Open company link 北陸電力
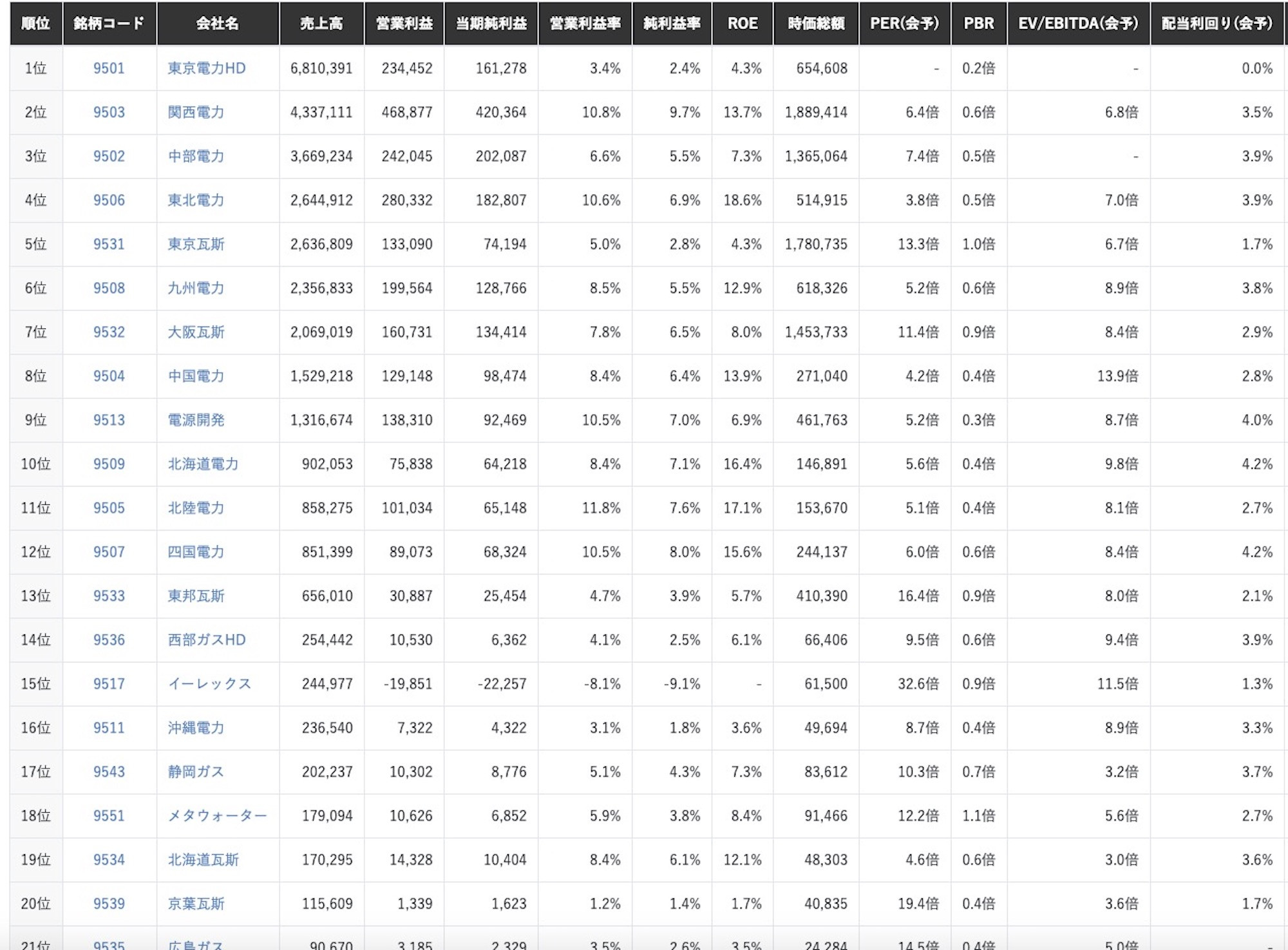 [196, 508]
